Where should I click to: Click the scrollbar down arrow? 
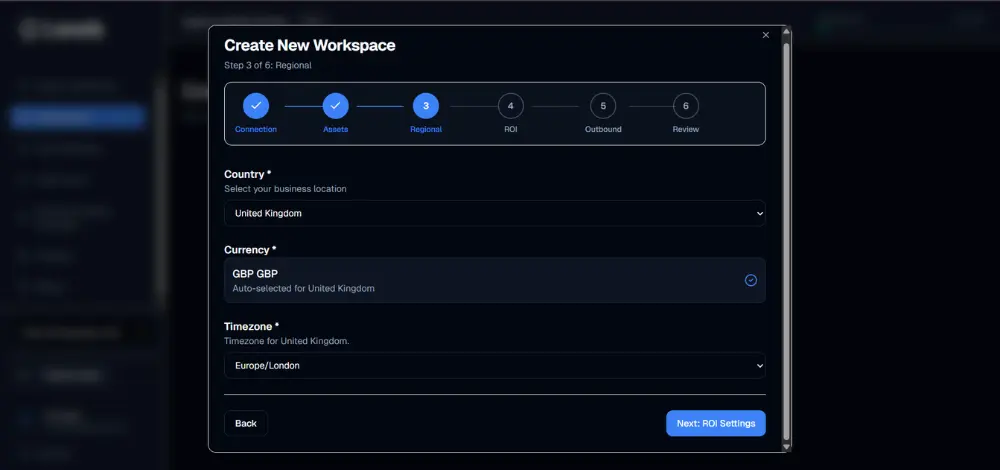tap(786, 448)
